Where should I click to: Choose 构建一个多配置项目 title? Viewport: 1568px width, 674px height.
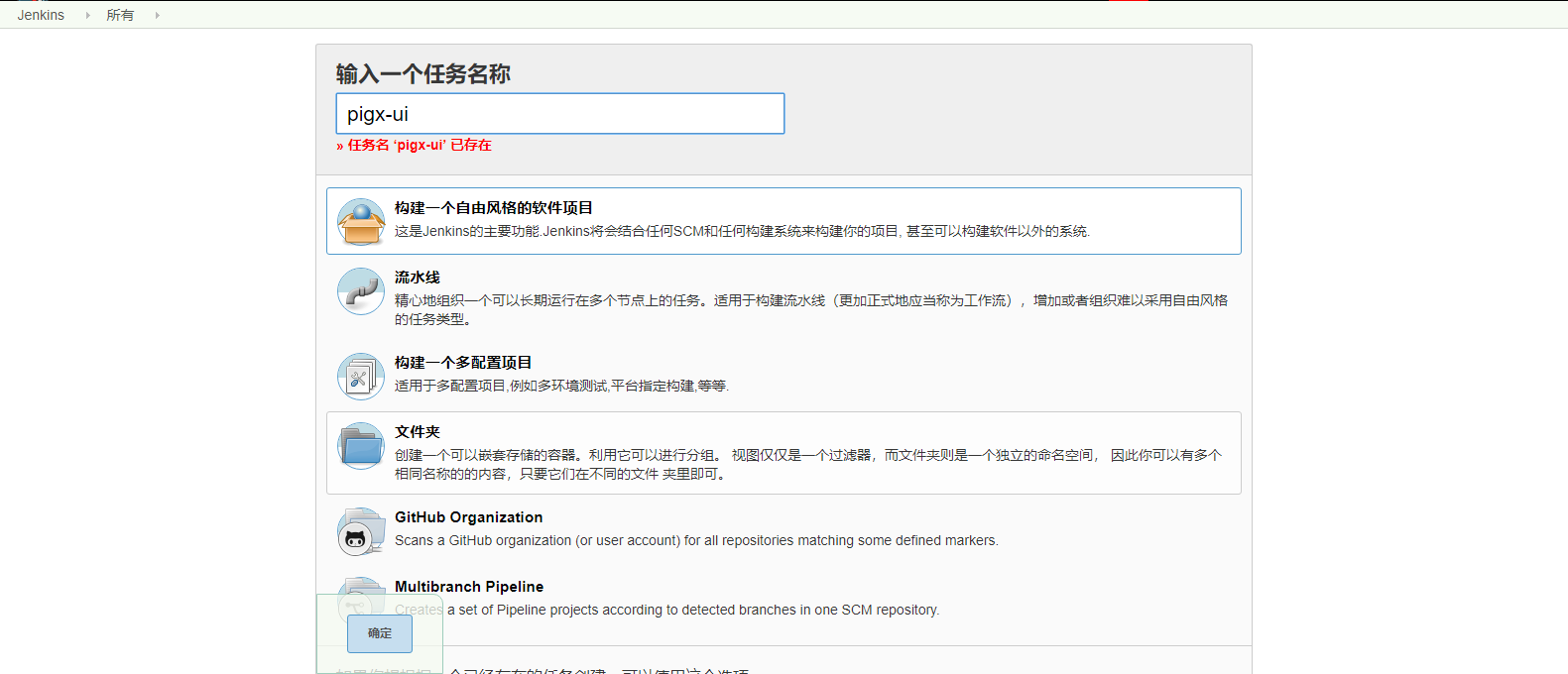[x=463, y=363]
